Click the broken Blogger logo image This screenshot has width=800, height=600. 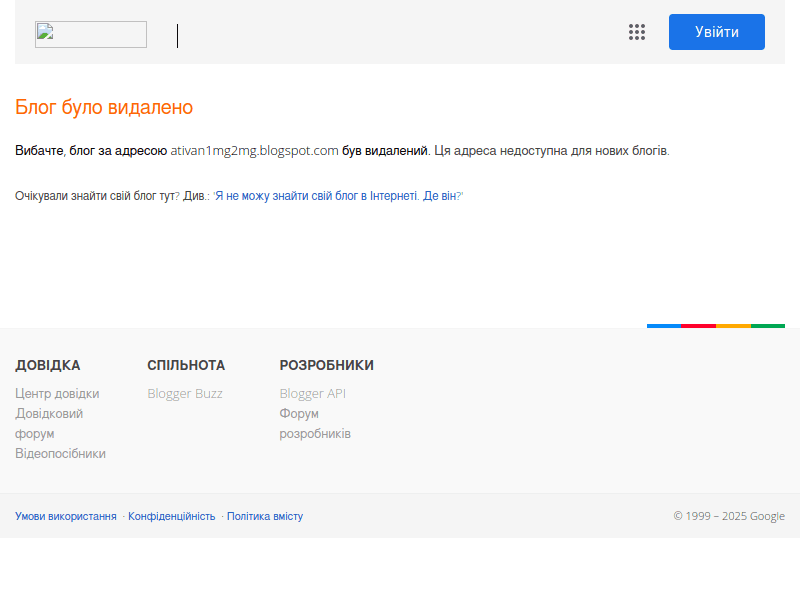tap(91, 35)
